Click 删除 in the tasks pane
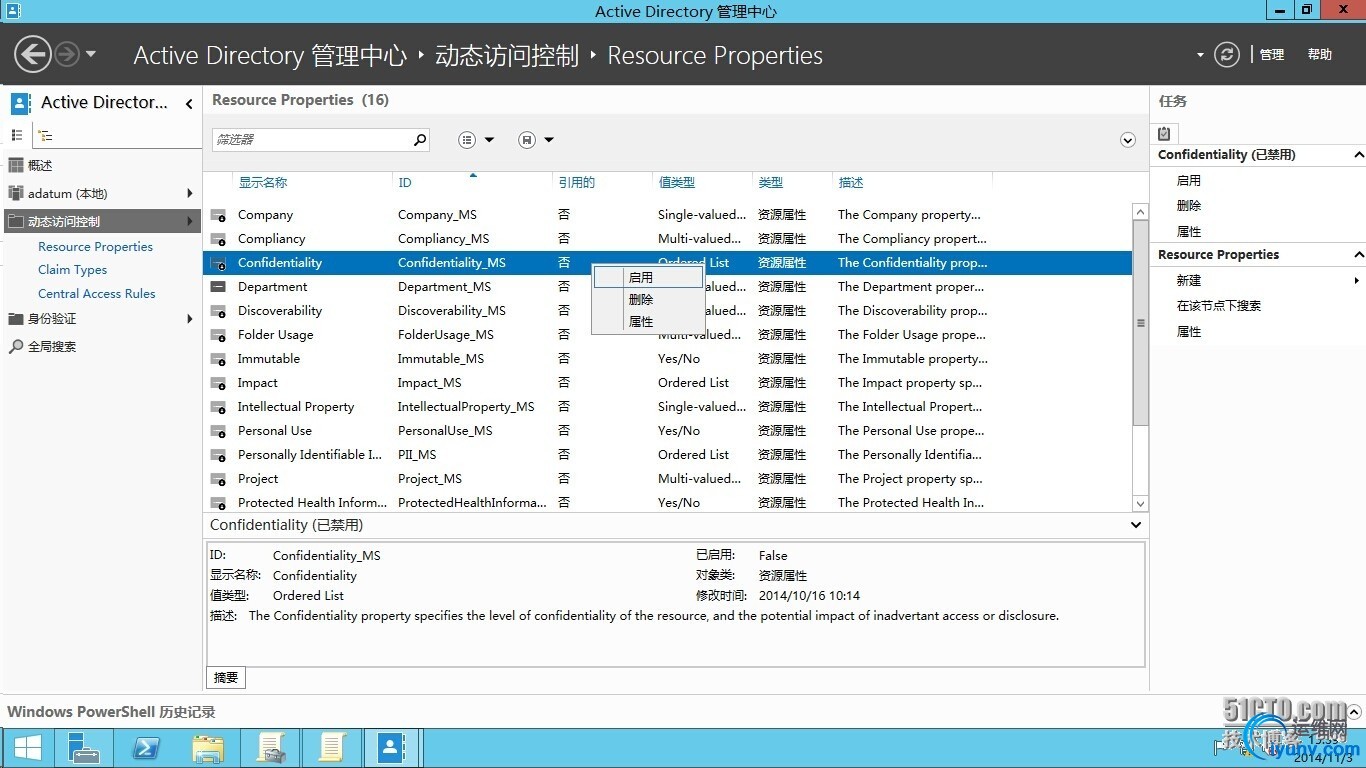1366x768 pixels. 1189,206
